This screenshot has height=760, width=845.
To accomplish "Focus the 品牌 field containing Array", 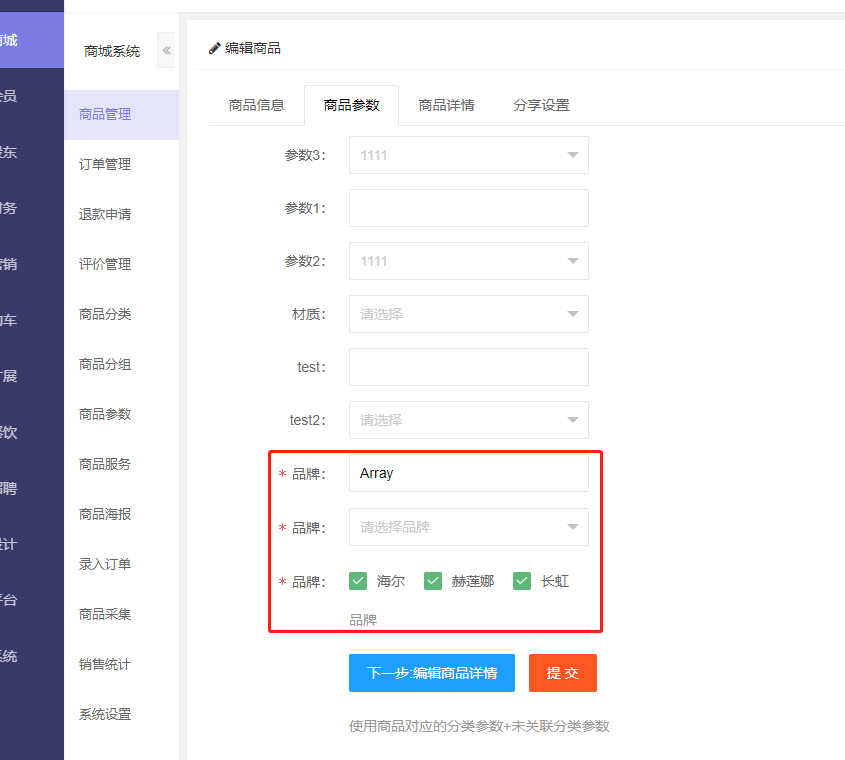I will pyautogui.click(x=468, y=473).
